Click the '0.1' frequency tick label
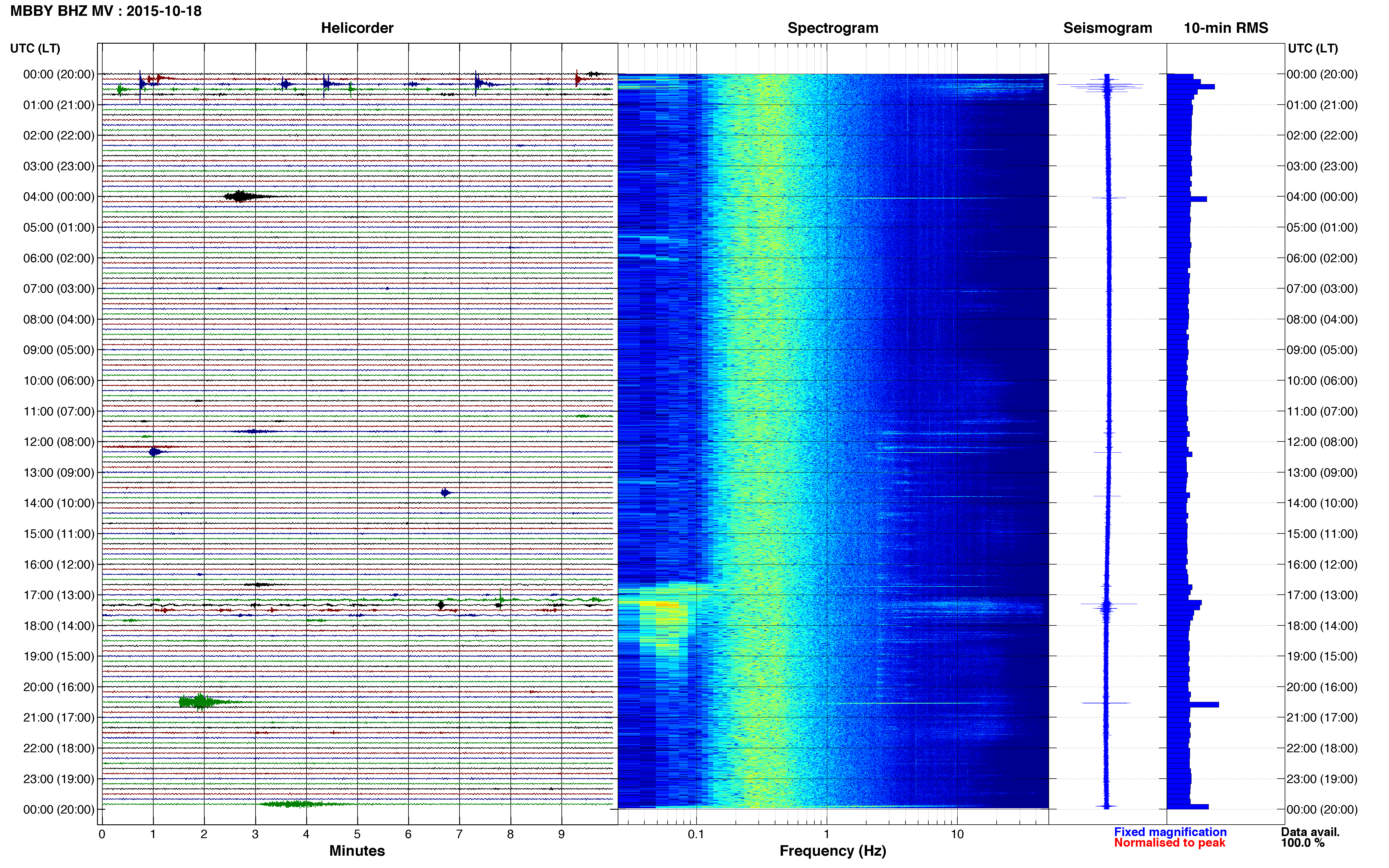 696,834
